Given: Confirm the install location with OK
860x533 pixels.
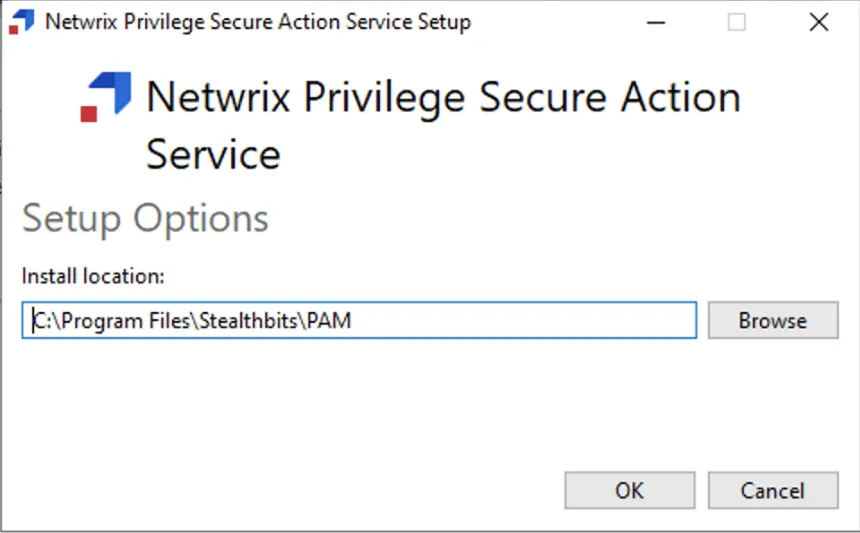Looking at the screenshot, I should click(x=630, y=490).
